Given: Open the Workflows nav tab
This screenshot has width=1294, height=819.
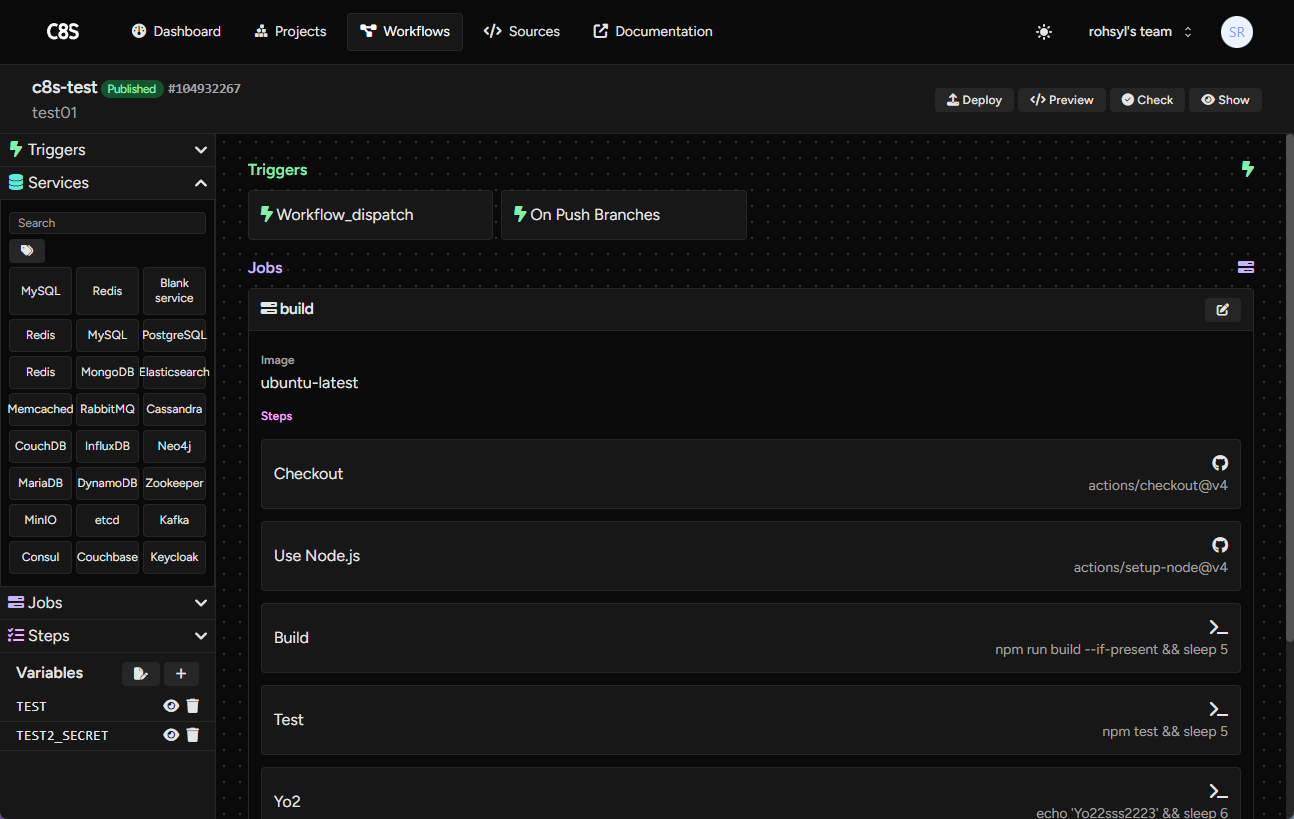Looking at the screenshot, I should point(405,32).
